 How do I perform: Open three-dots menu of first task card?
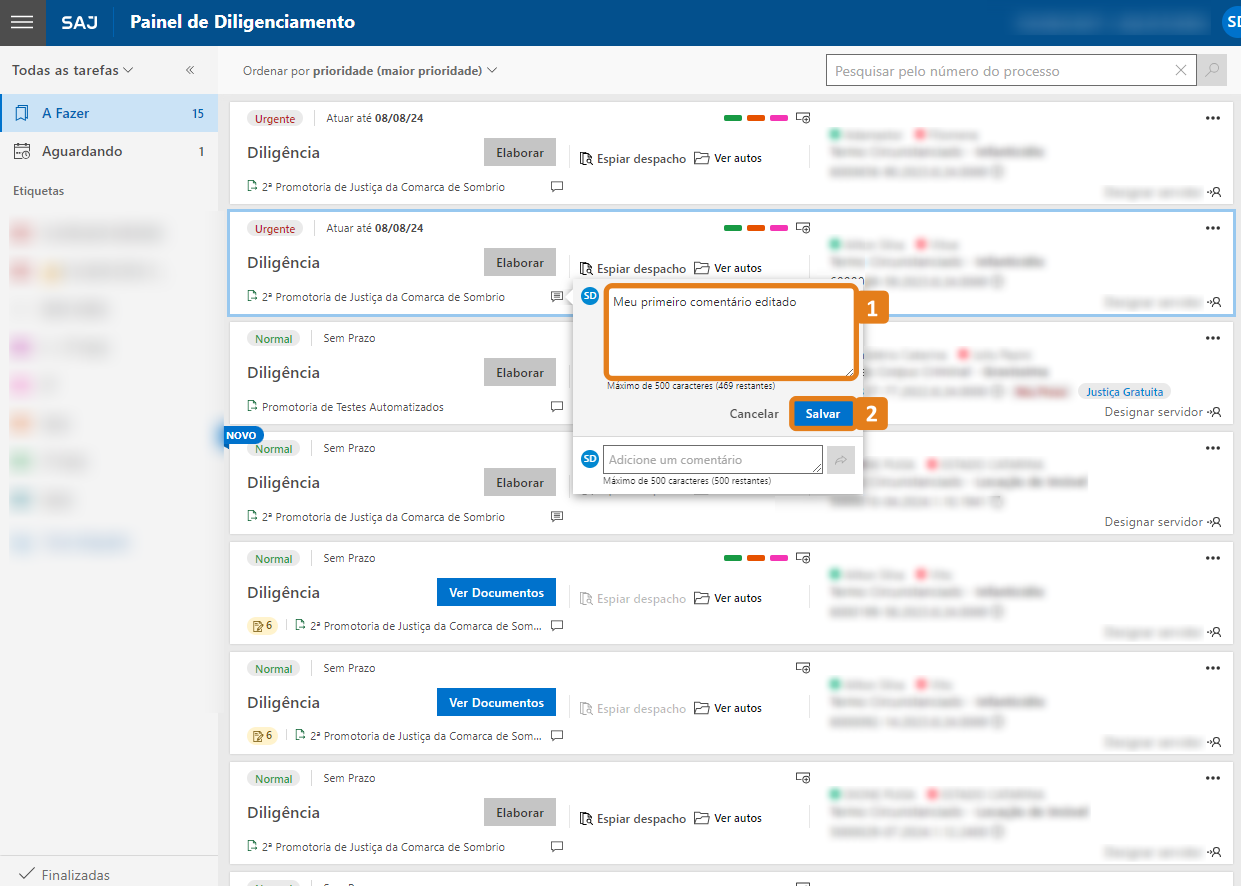coord(1212,118)
